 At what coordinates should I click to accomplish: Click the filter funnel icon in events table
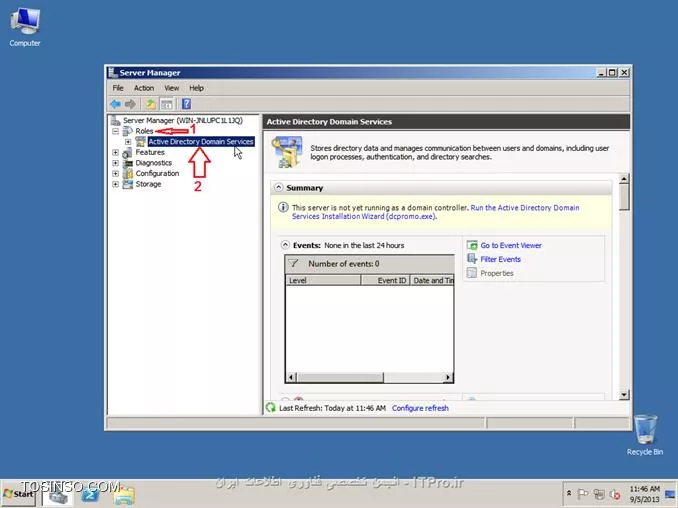(x=294, y=263)
